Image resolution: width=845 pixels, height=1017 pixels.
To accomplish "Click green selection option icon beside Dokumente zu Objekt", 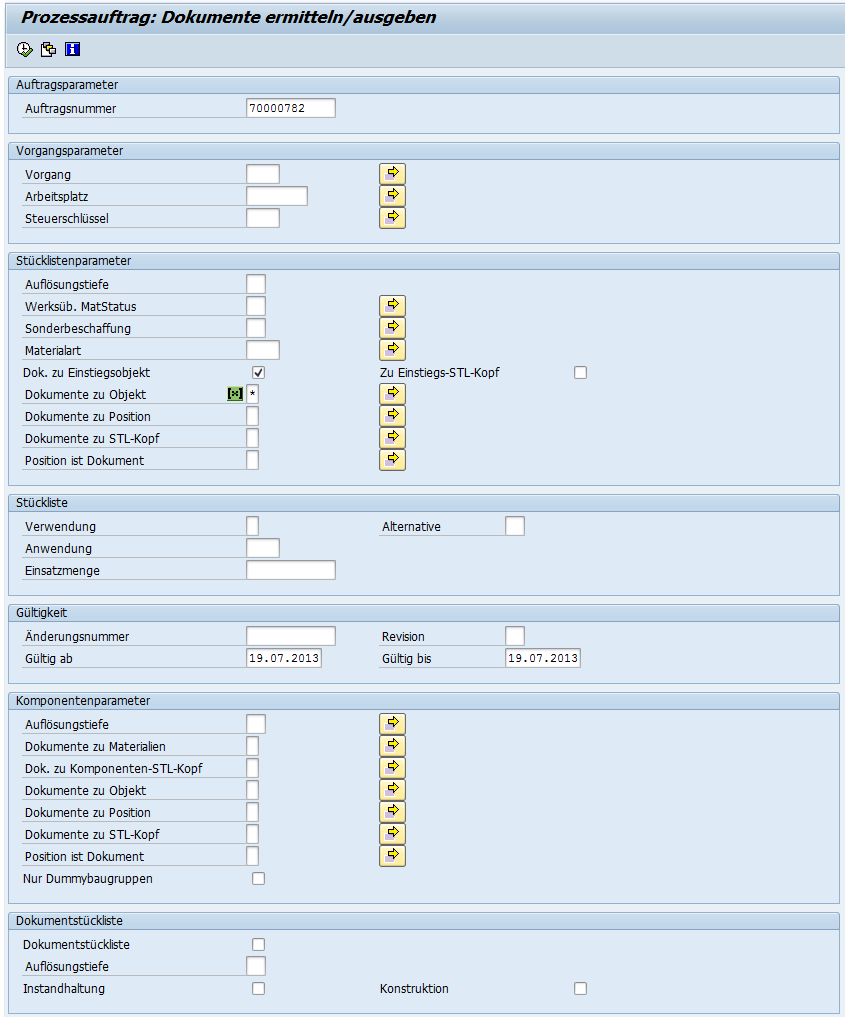I will (x=235, y=394).
